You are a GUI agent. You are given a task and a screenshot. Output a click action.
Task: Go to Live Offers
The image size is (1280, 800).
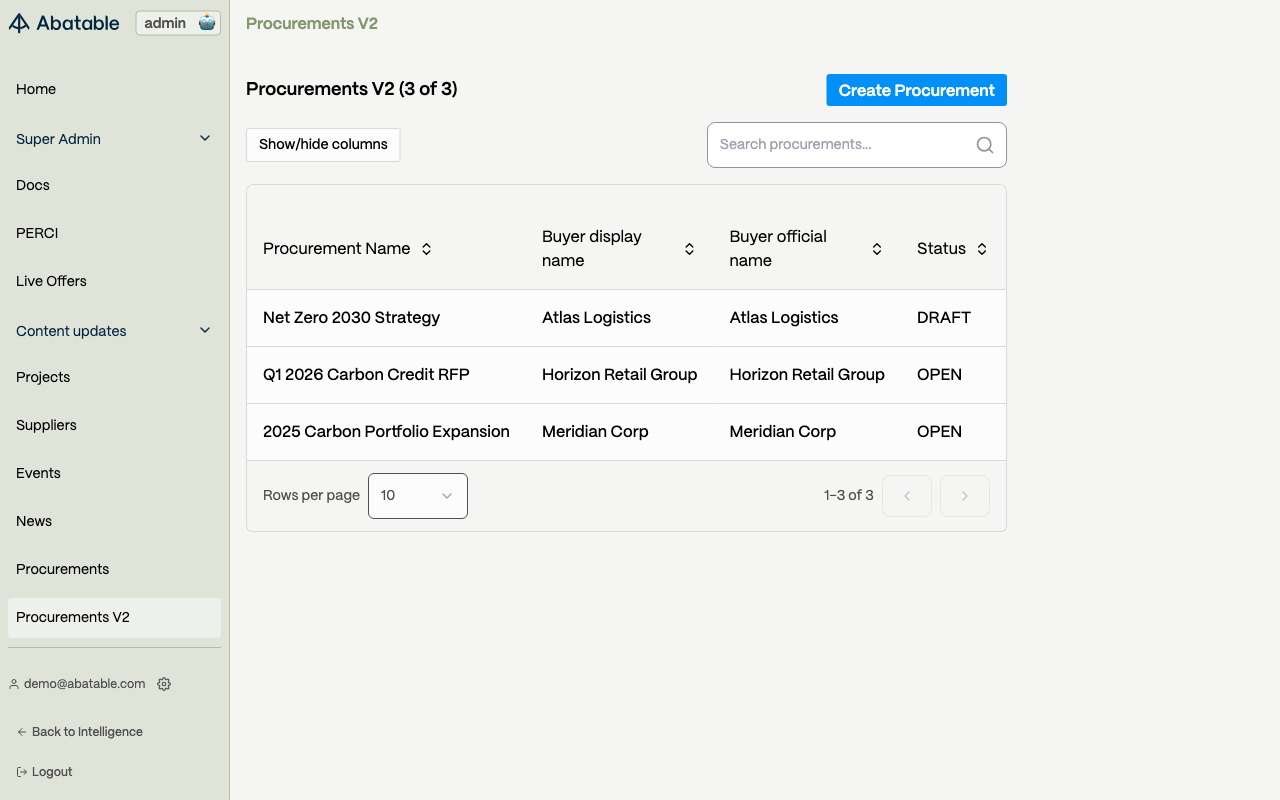click(x=114, y=281)
